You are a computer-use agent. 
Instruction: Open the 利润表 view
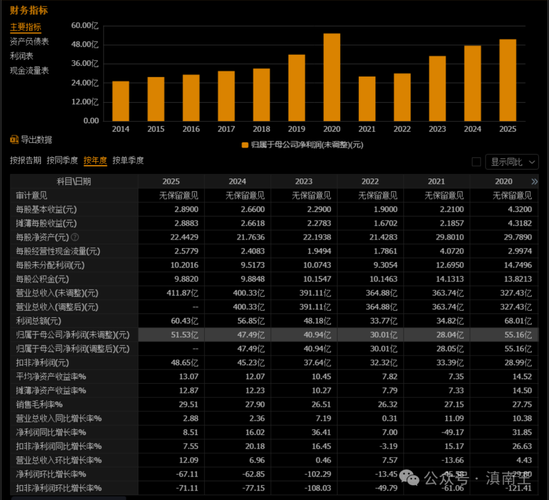pyautogui.click(x=21, y=56)
